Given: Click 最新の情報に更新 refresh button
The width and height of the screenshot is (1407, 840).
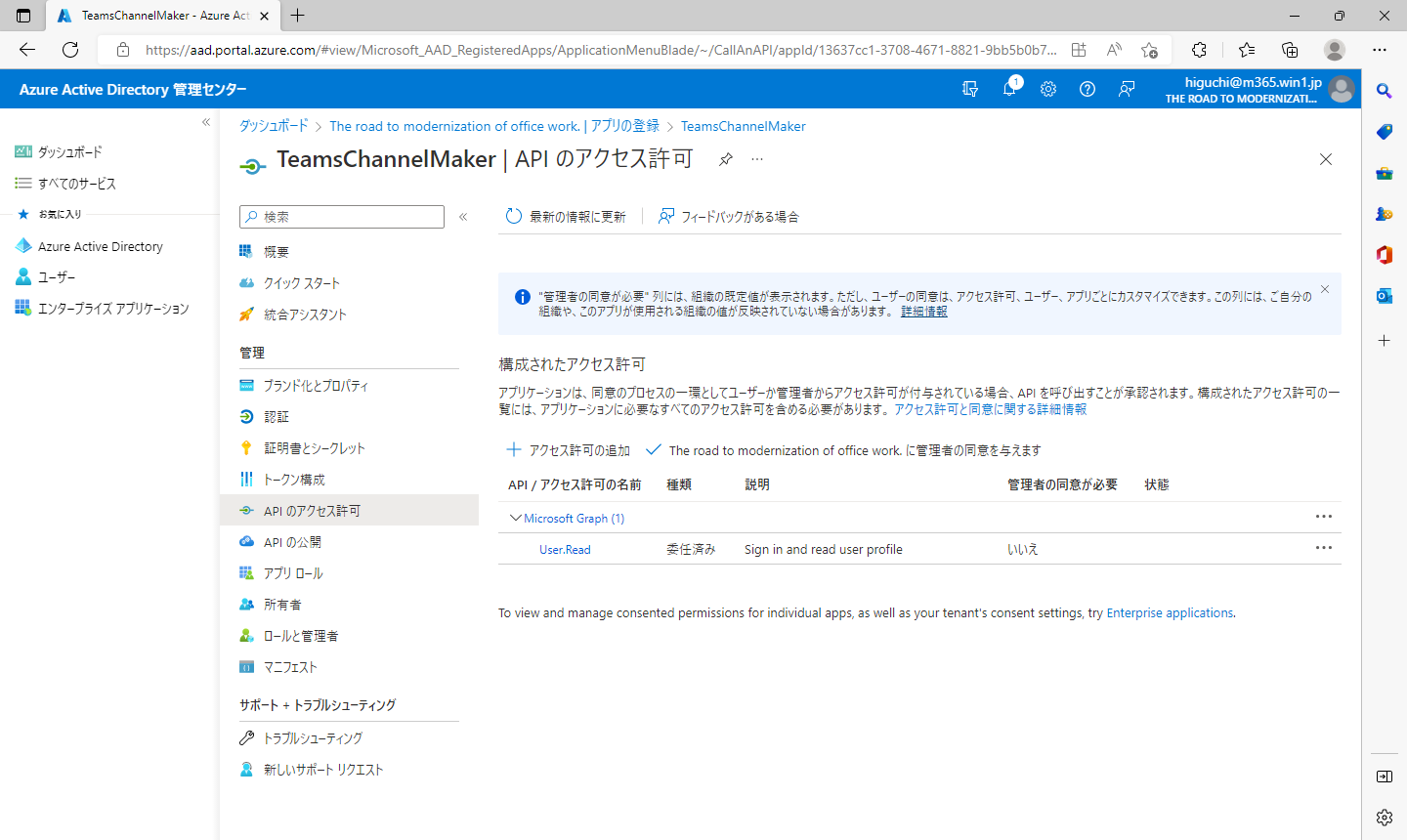Looking at the screenshot, I should 566,217.
